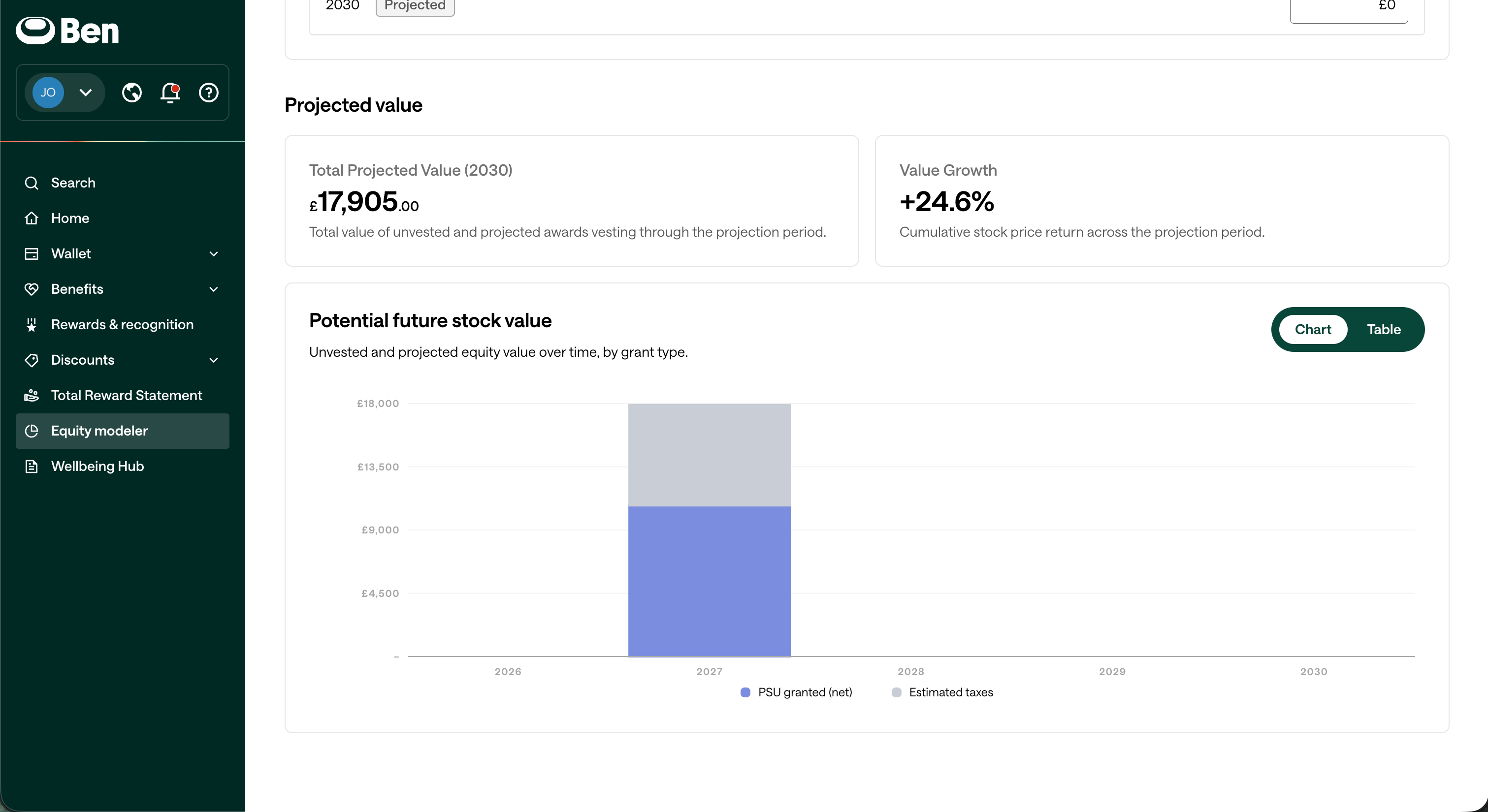
Task: Click the Rewards & recognition medal icon
Action: click(x=32, y=325)
